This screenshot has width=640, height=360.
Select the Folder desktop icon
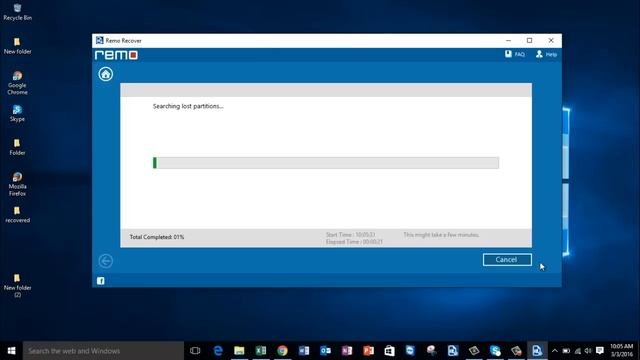pyautogui.click(x=17, y=147)
